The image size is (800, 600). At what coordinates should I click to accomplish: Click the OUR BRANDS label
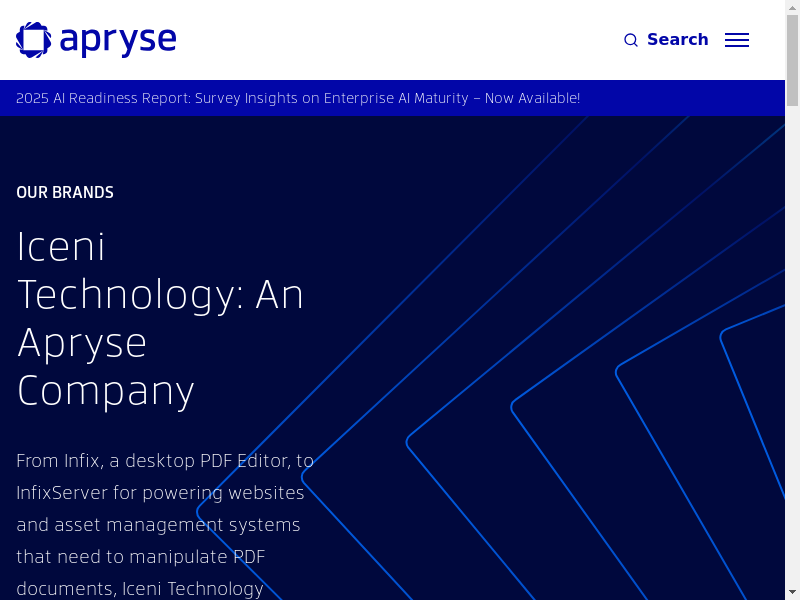point(65,192)
